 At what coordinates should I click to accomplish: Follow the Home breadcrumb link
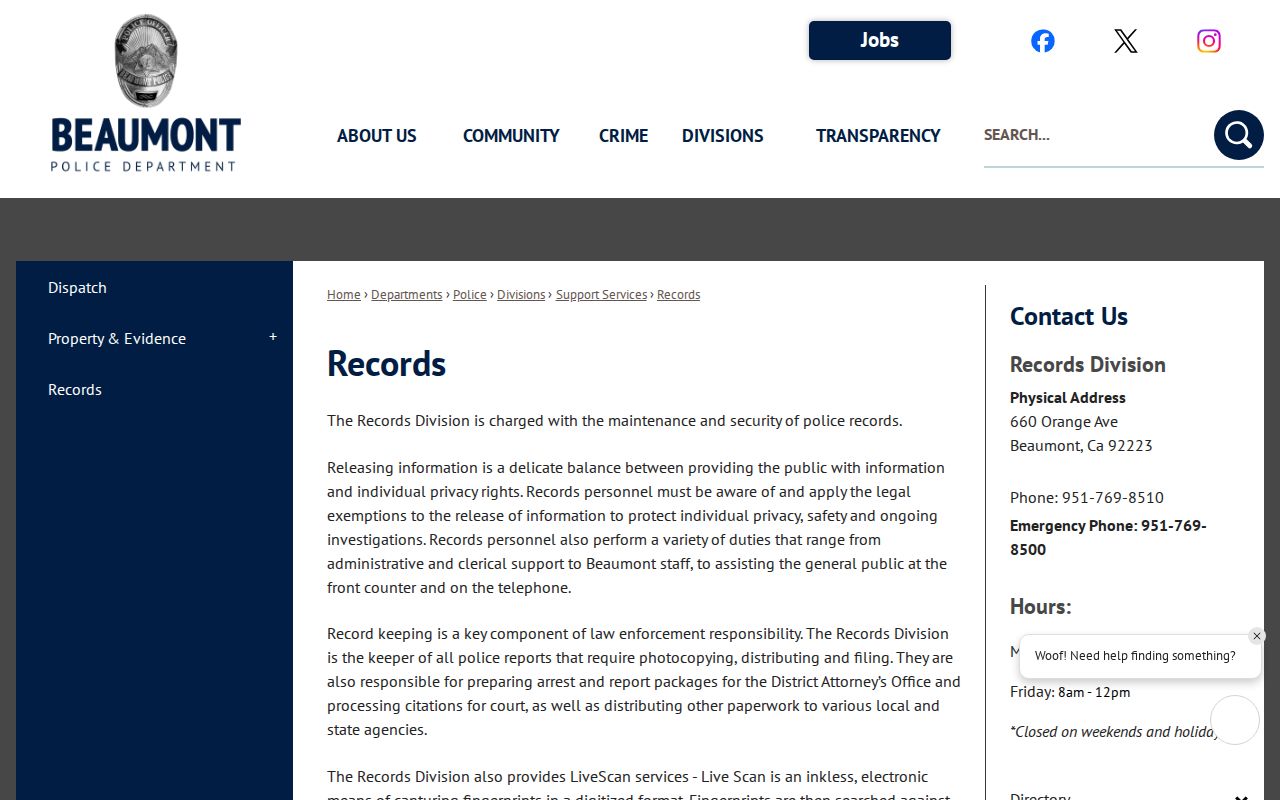pos(344,295)
